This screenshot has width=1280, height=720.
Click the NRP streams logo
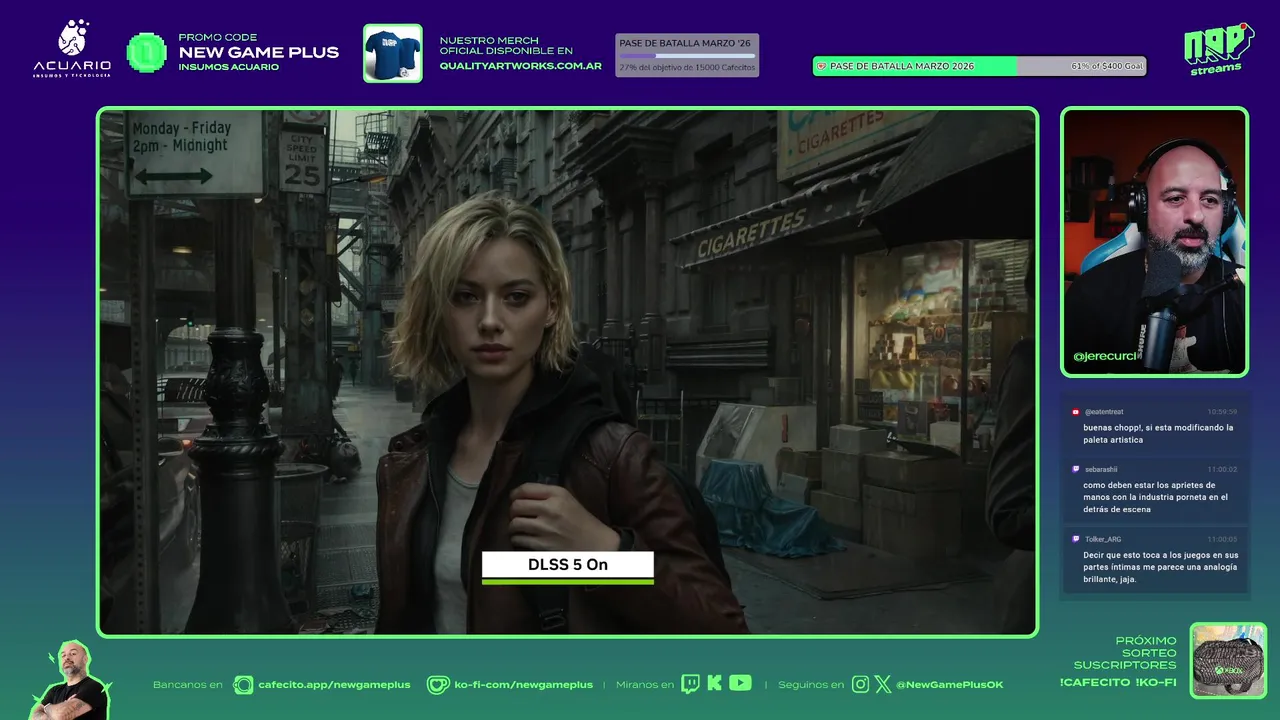[1218, 48]
